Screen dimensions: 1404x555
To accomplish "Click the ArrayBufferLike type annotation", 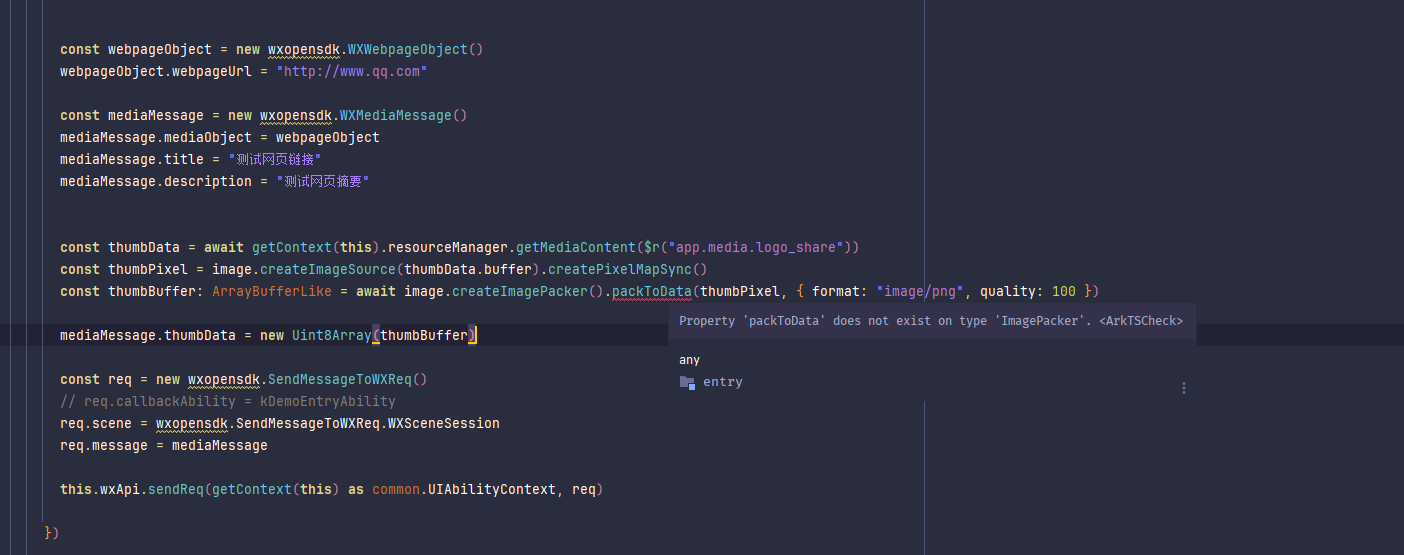I will click(272, 292).
